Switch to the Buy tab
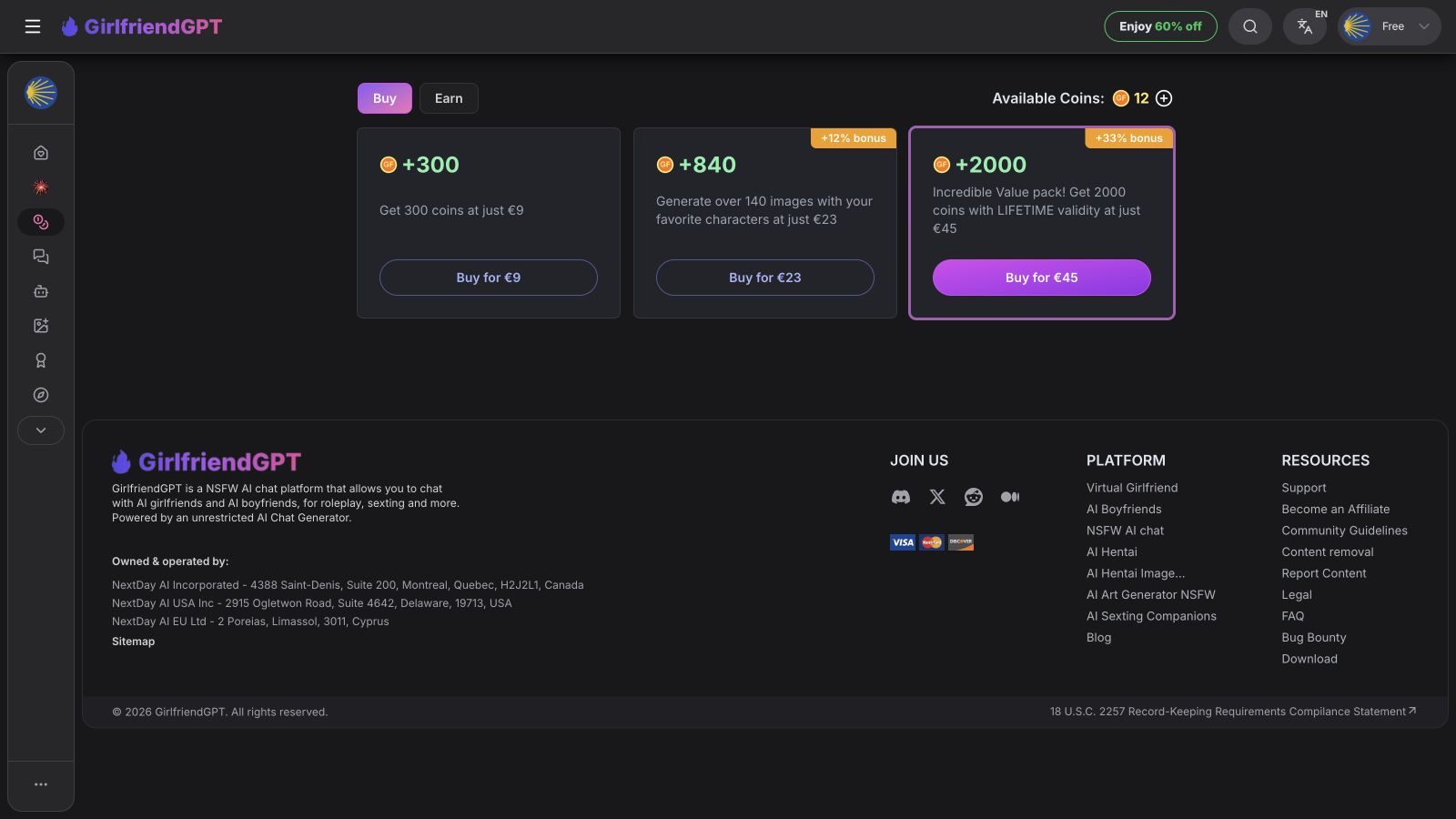This screenshot has height=819, width=1456. point(384,98)
